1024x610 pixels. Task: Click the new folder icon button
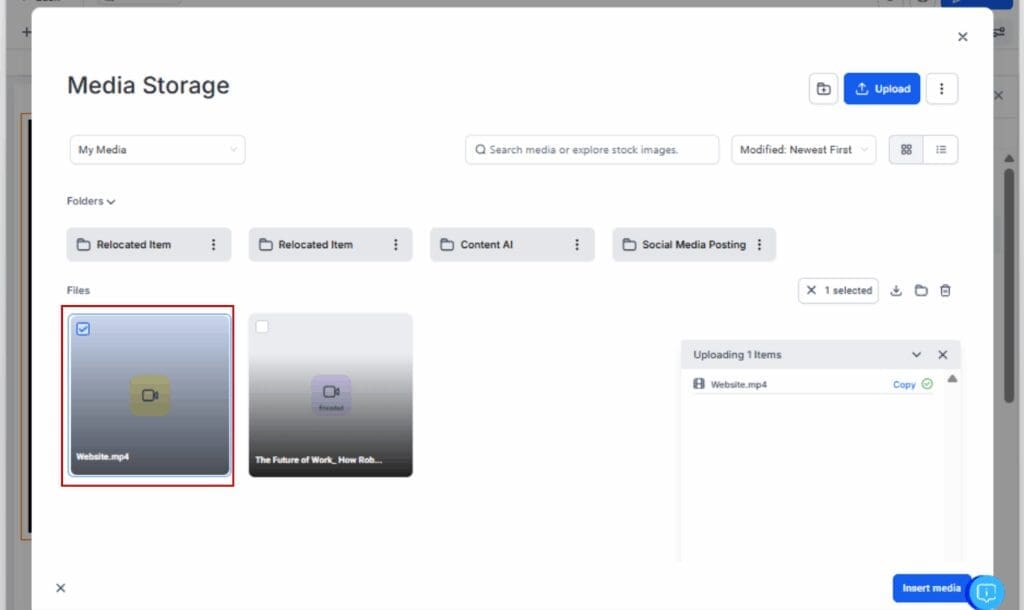(x=823, y=89)
